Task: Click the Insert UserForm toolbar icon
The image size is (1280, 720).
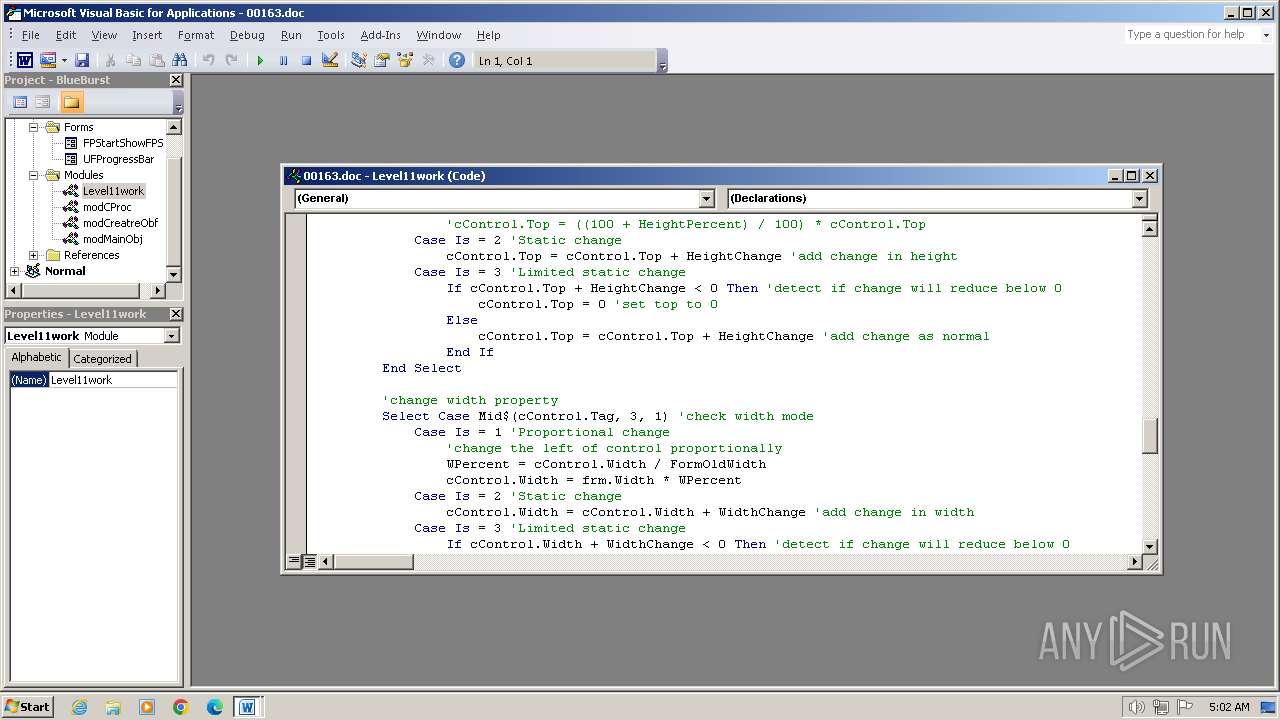Action: click(47, 61)
